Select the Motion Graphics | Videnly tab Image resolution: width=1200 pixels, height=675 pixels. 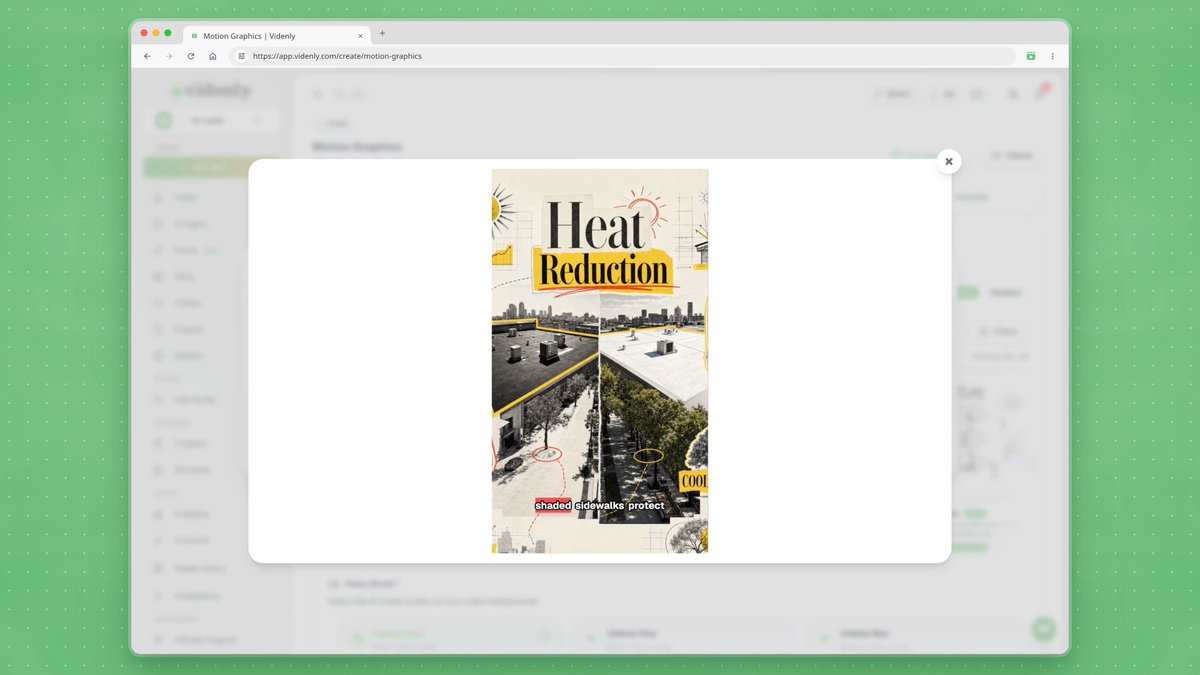click(276, 35)
